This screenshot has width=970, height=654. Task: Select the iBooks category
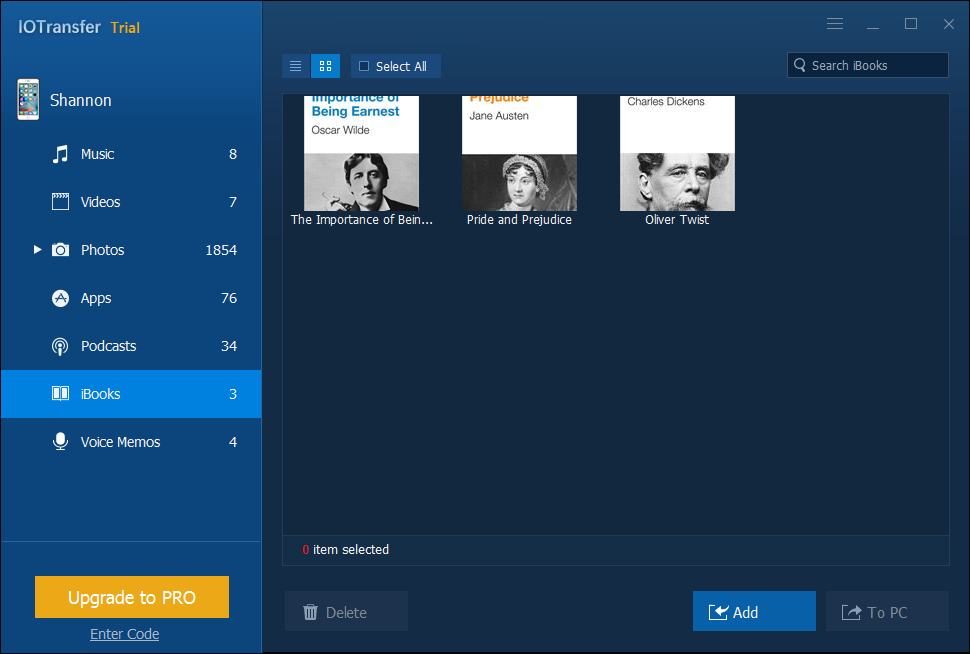[x=131, y=394]
